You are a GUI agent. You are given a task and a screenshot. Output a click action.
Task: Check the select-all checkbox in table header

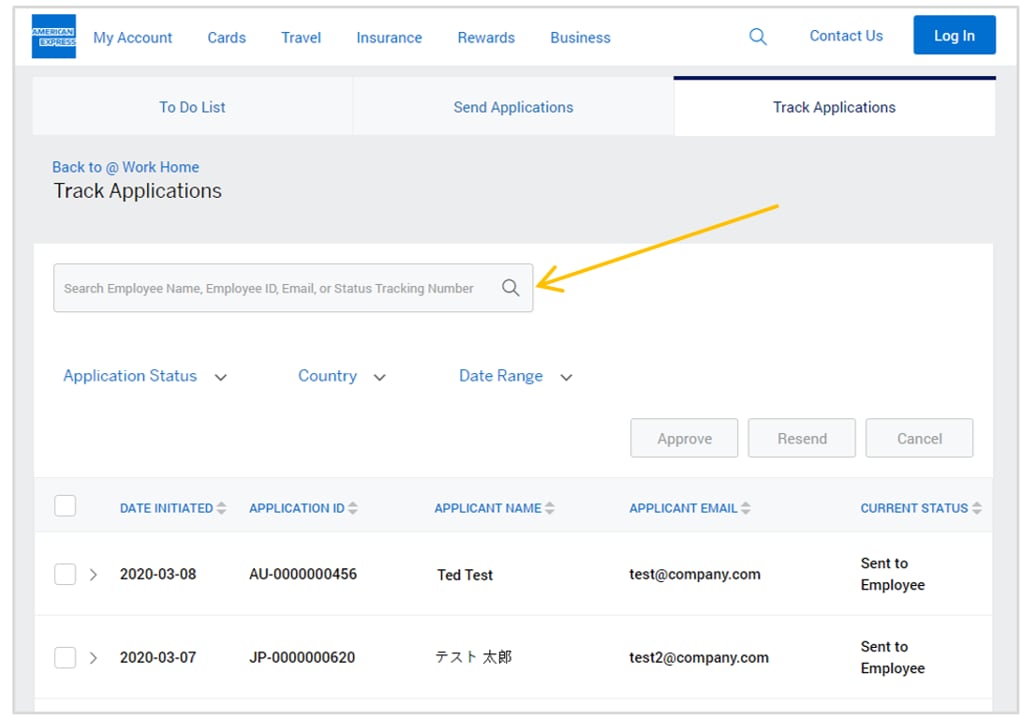pos(65,506)
